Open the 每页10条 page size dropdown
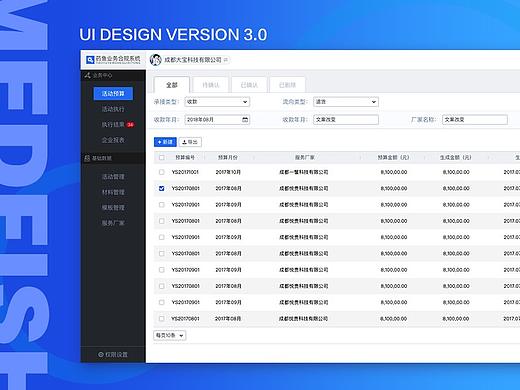520x390 pixels. coord(170,335)
